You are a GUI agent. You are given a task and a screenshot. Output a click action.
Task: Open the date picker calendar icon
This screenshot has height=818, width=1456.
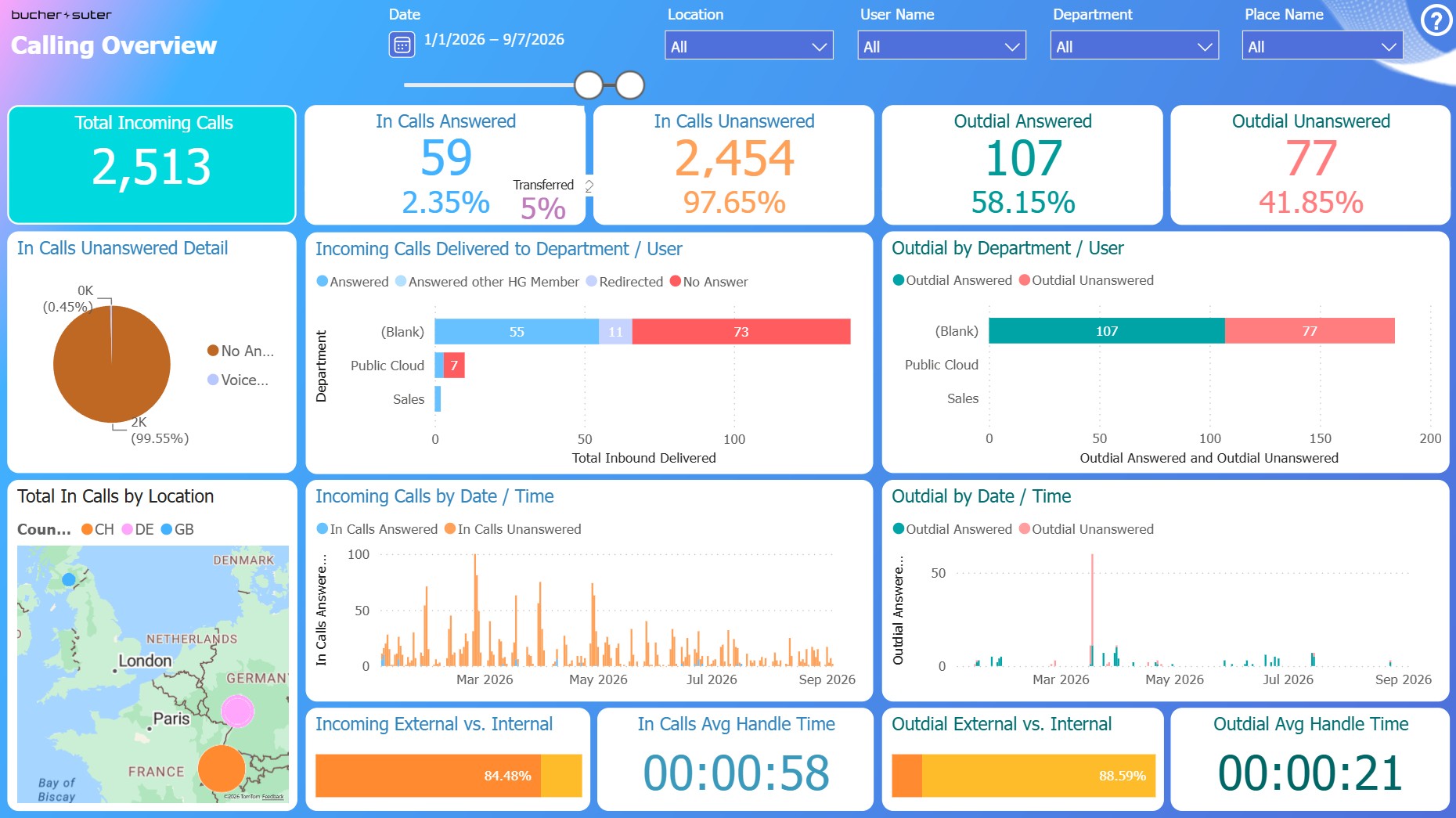(x=402, y=45)
